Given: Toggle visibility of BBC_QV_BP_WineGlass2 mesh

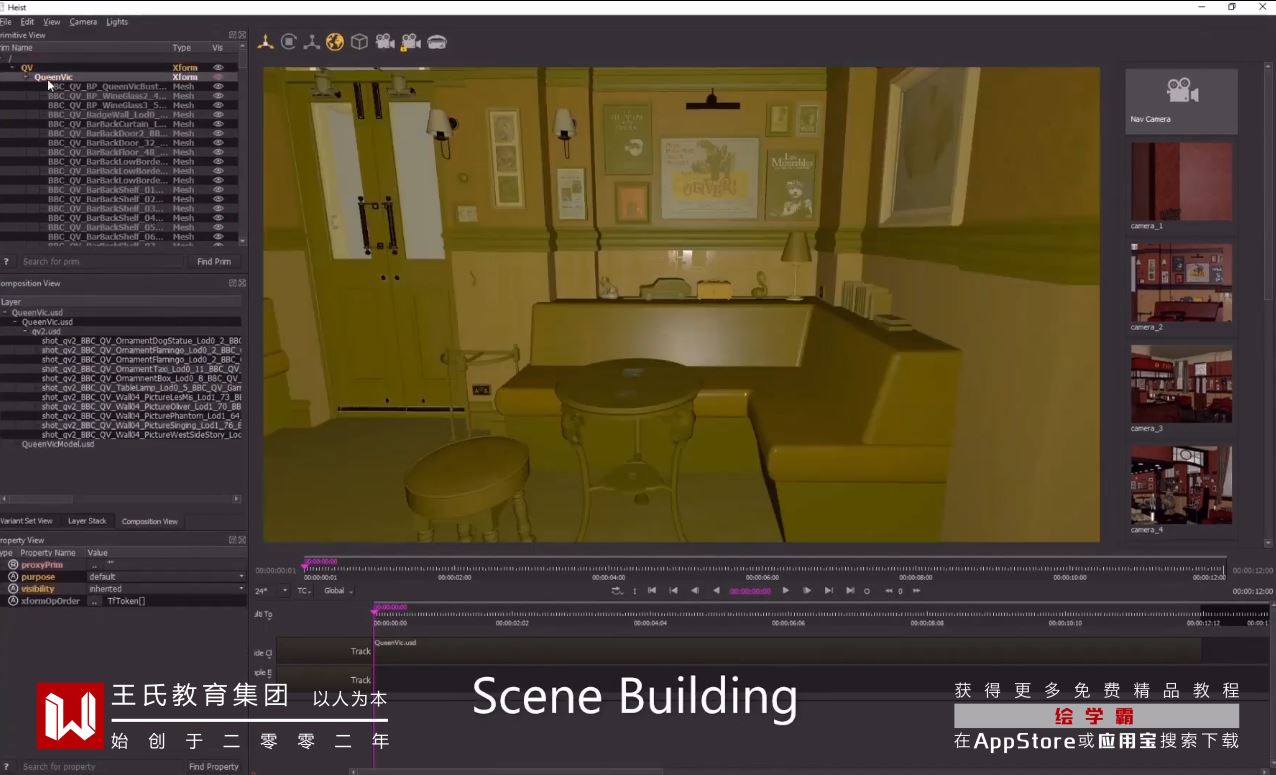Looking at the screenshot, I should pos(218,96).
